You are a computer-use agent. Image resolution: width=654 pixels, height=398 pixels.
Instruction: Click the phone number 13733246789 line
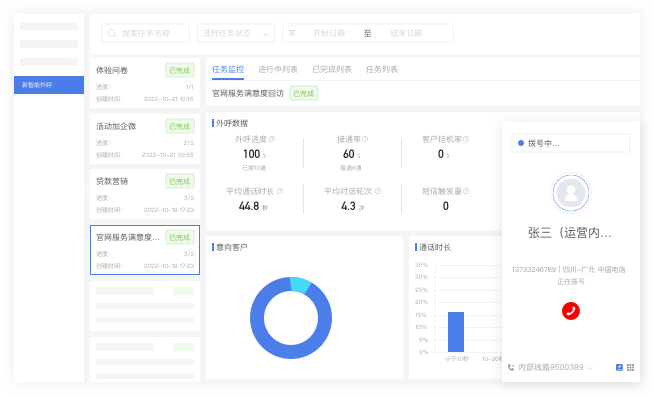click(568, 270)
